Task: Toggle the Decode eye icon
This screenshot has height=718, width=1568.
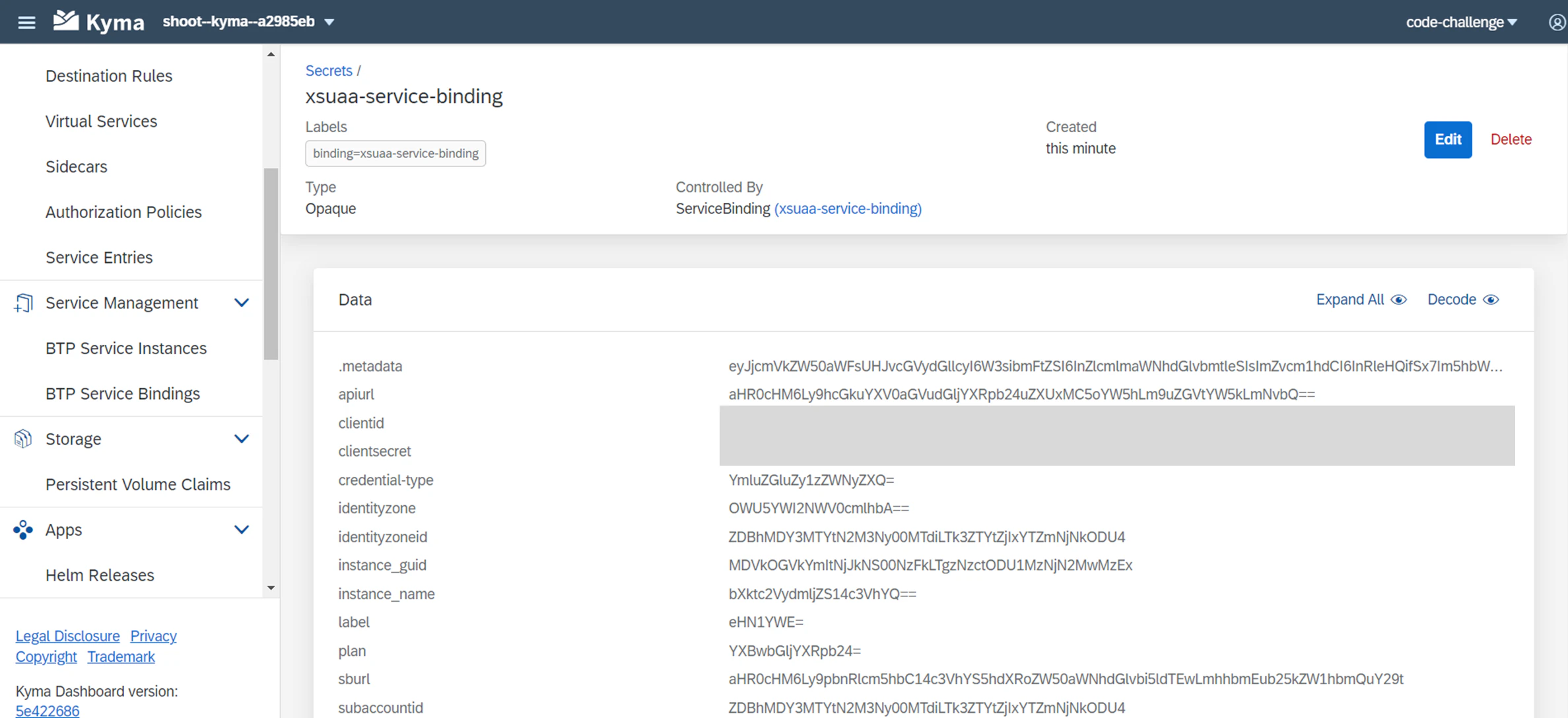Action: click(x=1491, y=300)
